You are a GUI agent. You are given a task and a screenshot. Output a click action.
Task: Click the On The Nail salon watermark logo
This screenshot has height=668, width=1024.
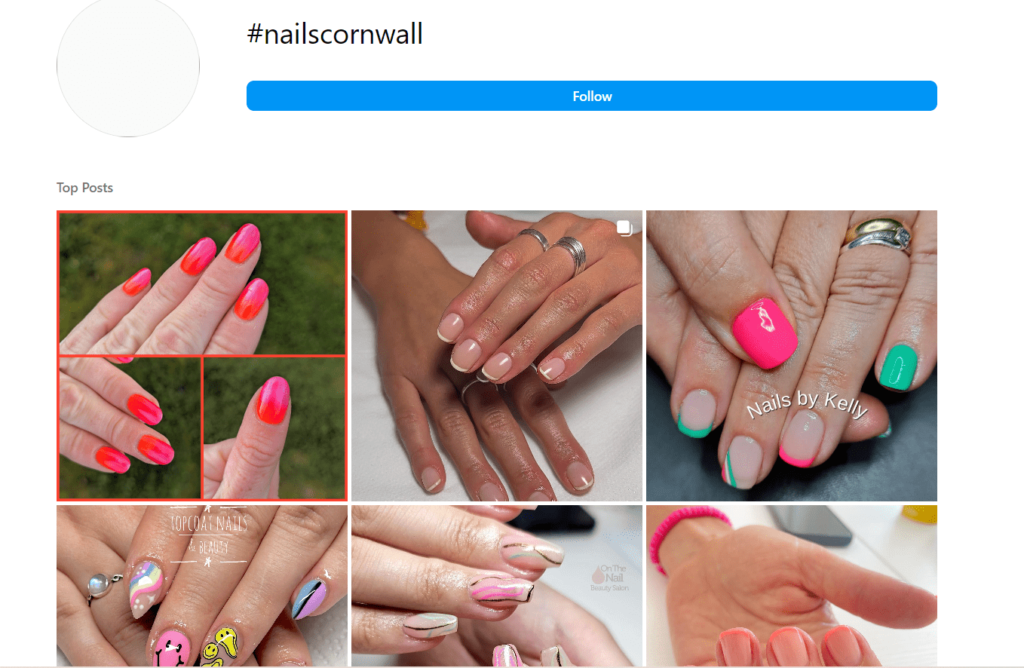610,578
